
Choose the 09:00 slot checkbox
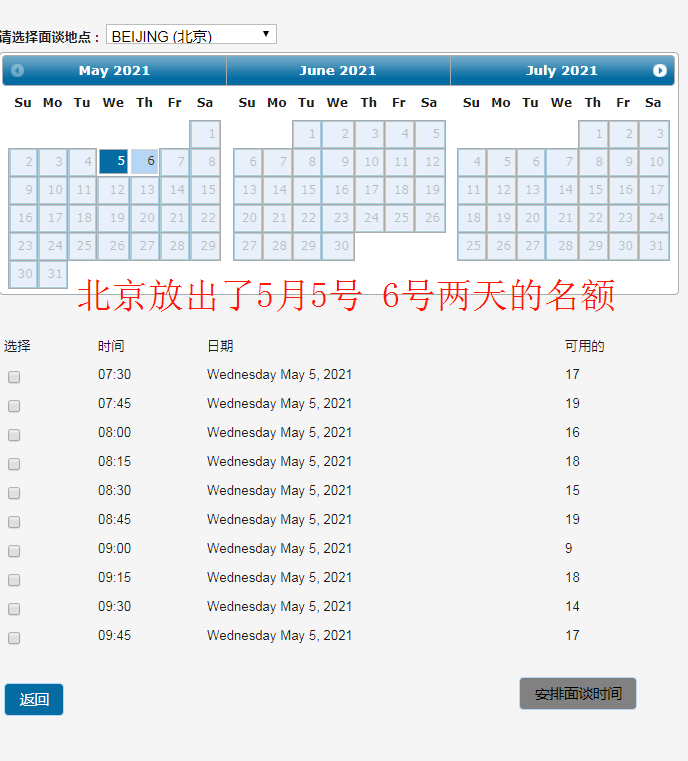(14, 551)
